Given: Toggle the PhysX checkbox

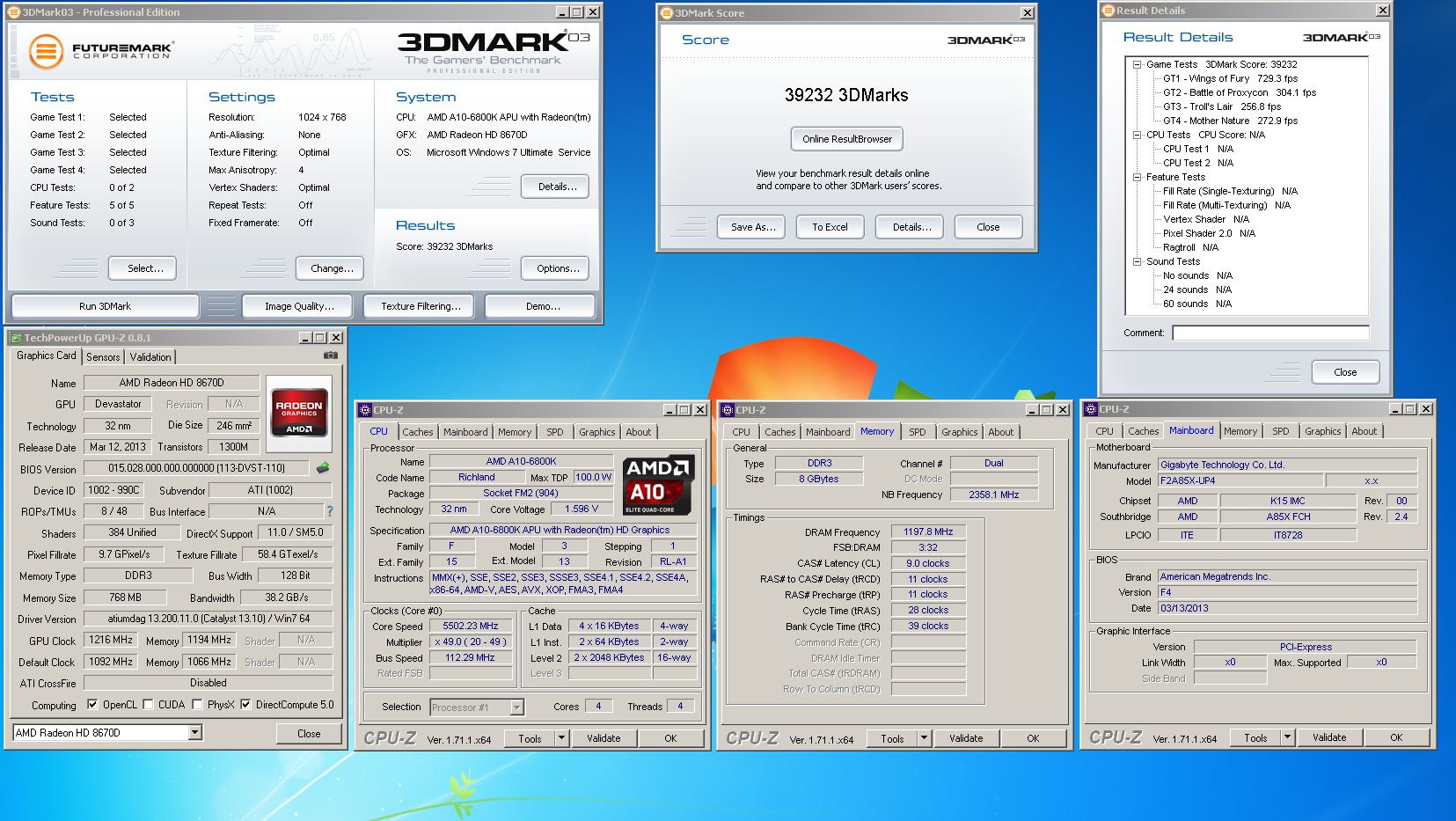Looking at the screenshot, I should point(197,705).
